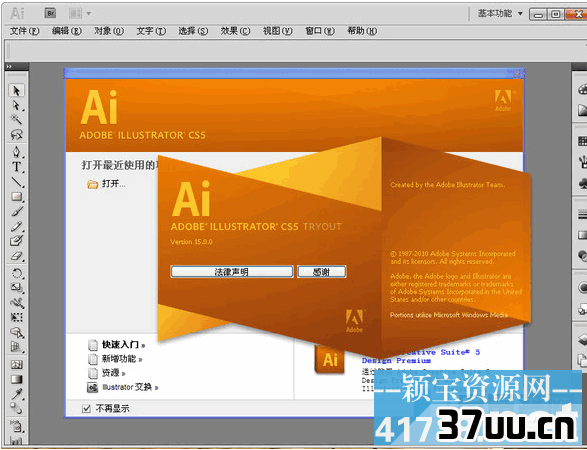Select the Direct Selection tool
Image resolution: width=587 pixels, height=450 pixels.
tap(16, 105)
